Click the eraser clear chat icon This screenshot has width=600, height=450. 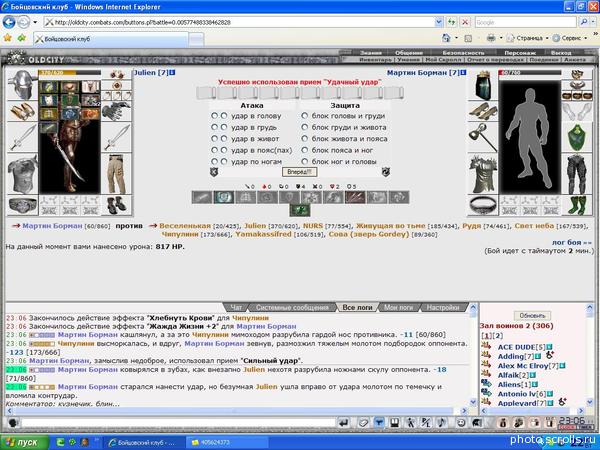coord(363,422)
